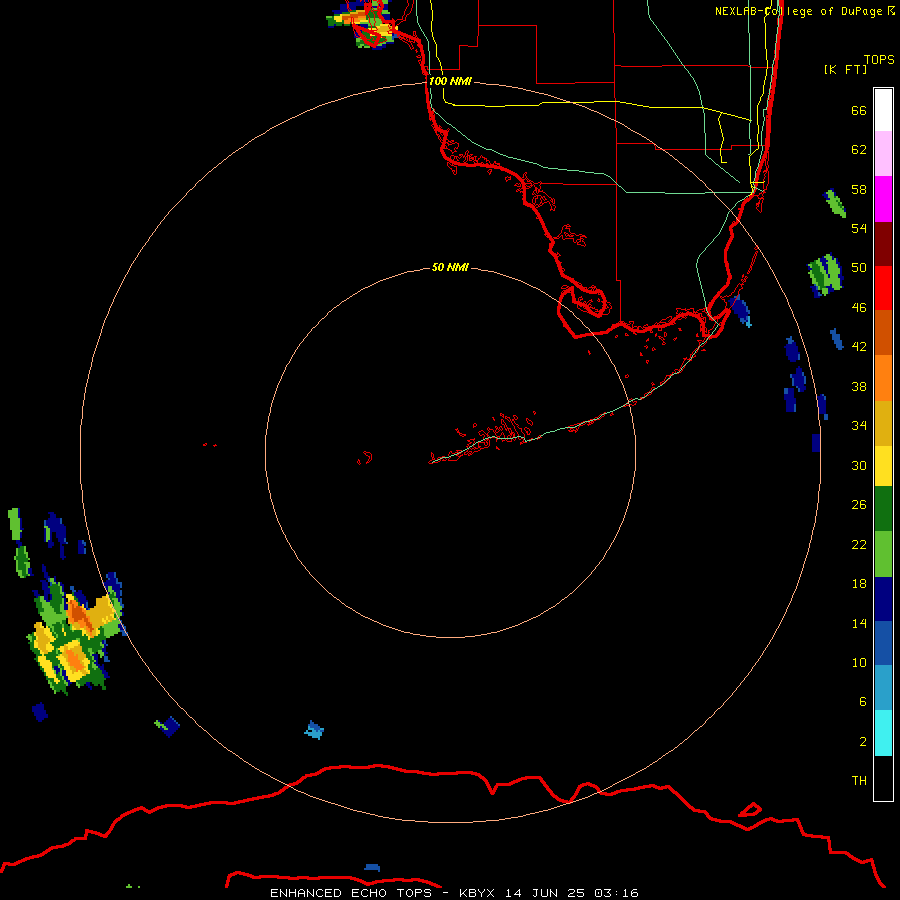Click the 'TH' legend label
The image size is (900, 900).
coord(859,781)
